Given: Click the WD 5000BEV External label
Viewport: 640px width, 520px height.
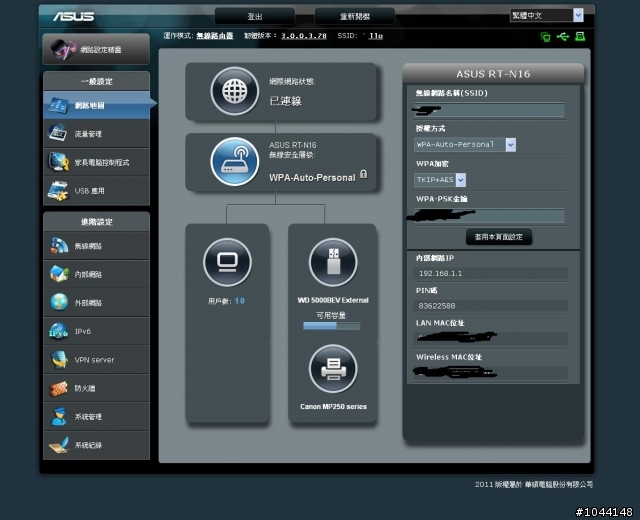Looking at the screenshot, I should 333,300.
